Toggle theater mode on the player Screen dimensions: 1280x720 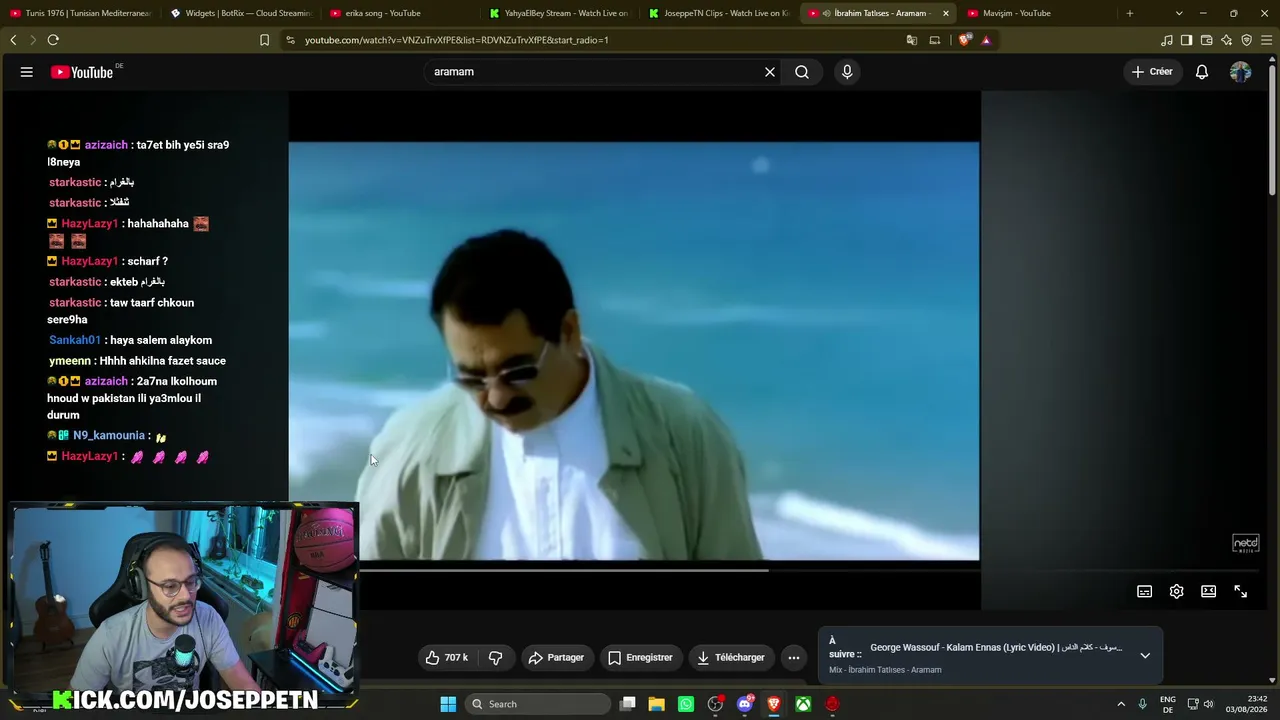[1209, 592]
